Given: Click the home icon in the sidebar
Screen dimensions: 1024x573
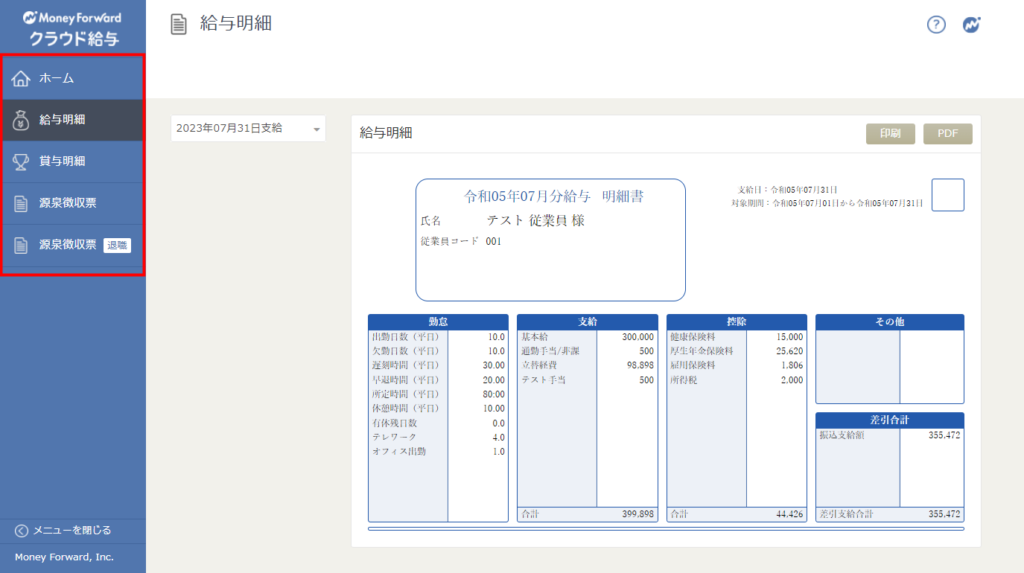Looking at the screenshot, I should pyautogui.click(x=21, y=78).
